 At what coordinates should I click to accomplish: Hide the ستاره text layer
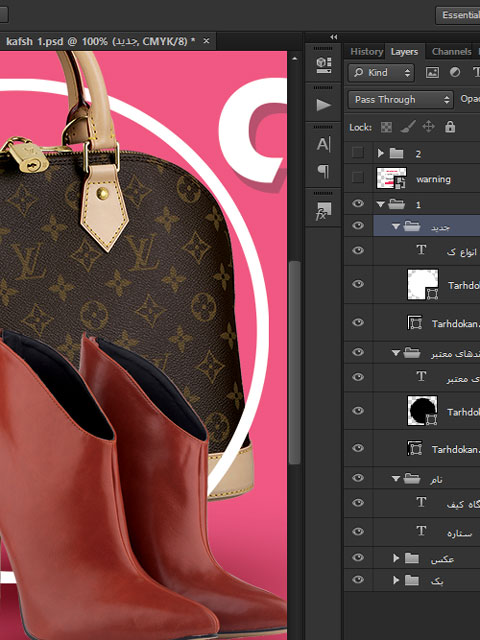[358, 531]
